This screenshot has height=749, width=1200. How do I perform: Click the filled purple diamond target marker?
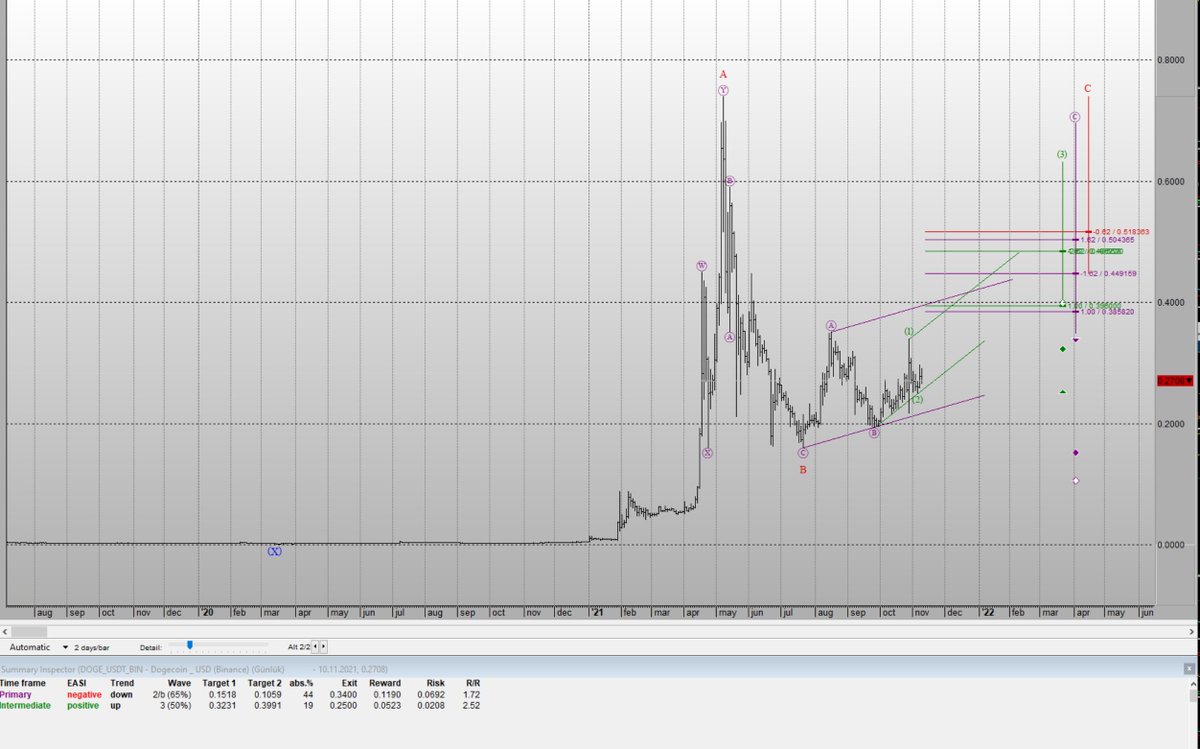click(1075, 453)
